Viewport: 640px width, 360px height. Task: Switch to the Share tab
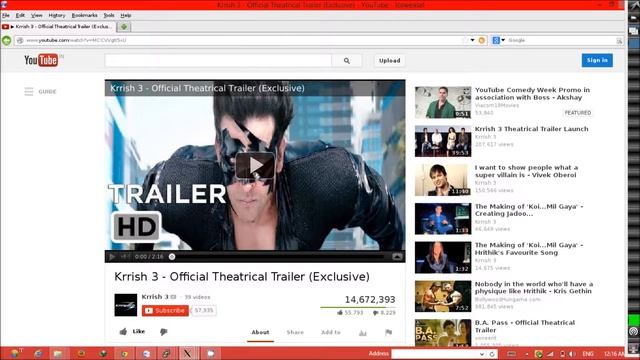[295, 332]
